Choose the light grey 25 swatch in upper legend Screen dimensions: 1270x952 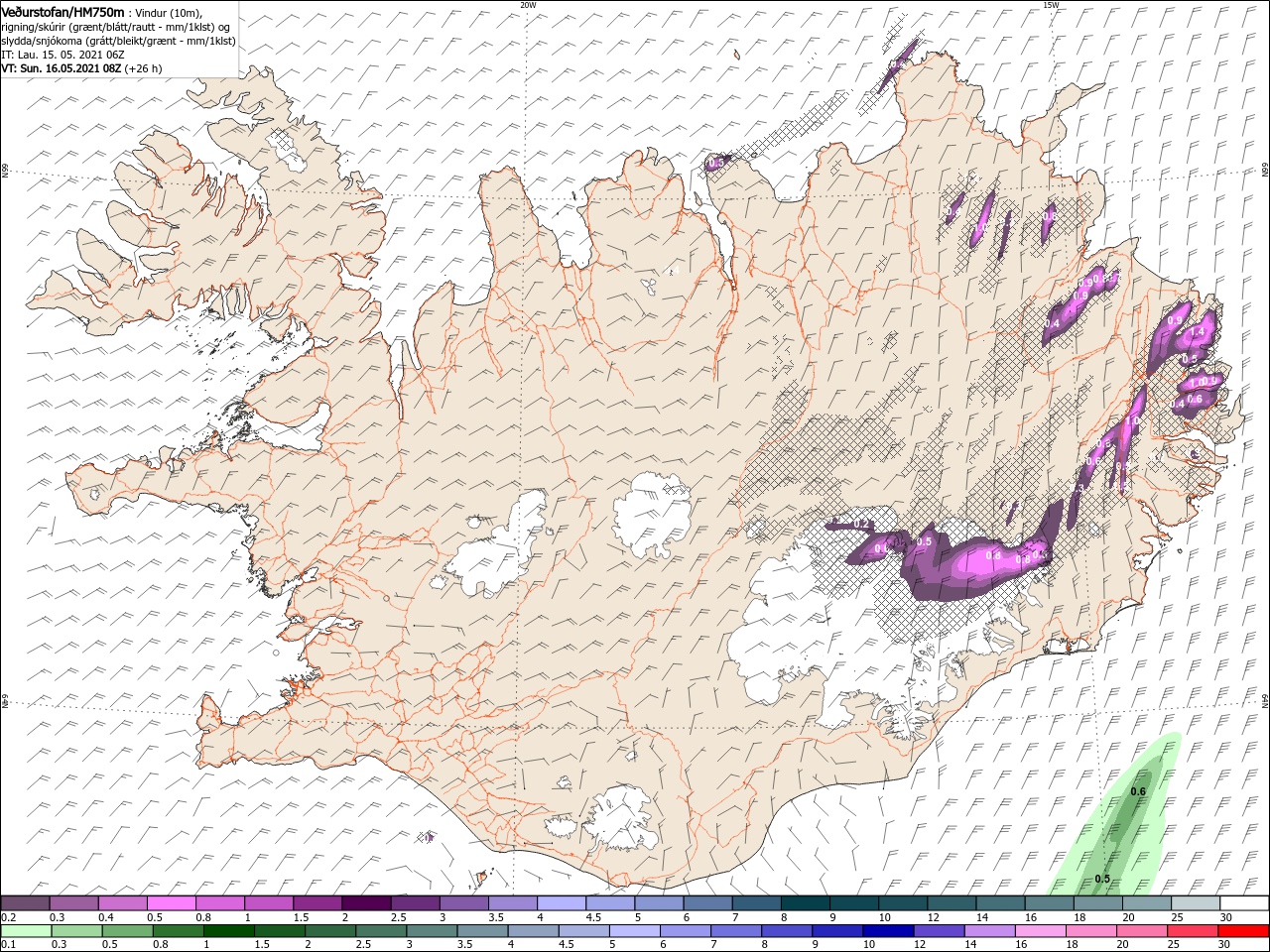point(1195,903)
